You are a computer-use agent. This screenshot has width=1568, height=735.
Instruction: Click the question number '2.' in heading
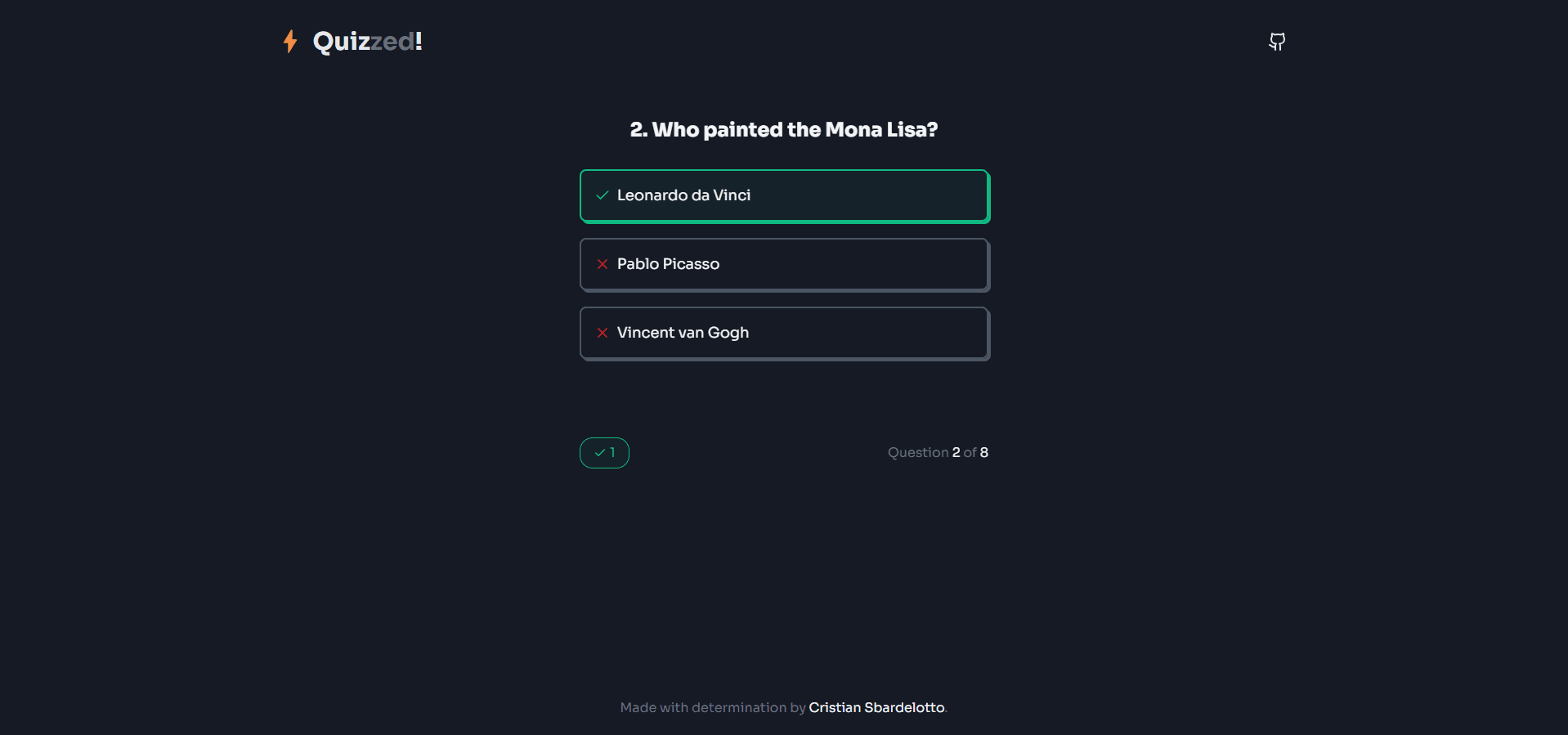click(x=638, y=130)
